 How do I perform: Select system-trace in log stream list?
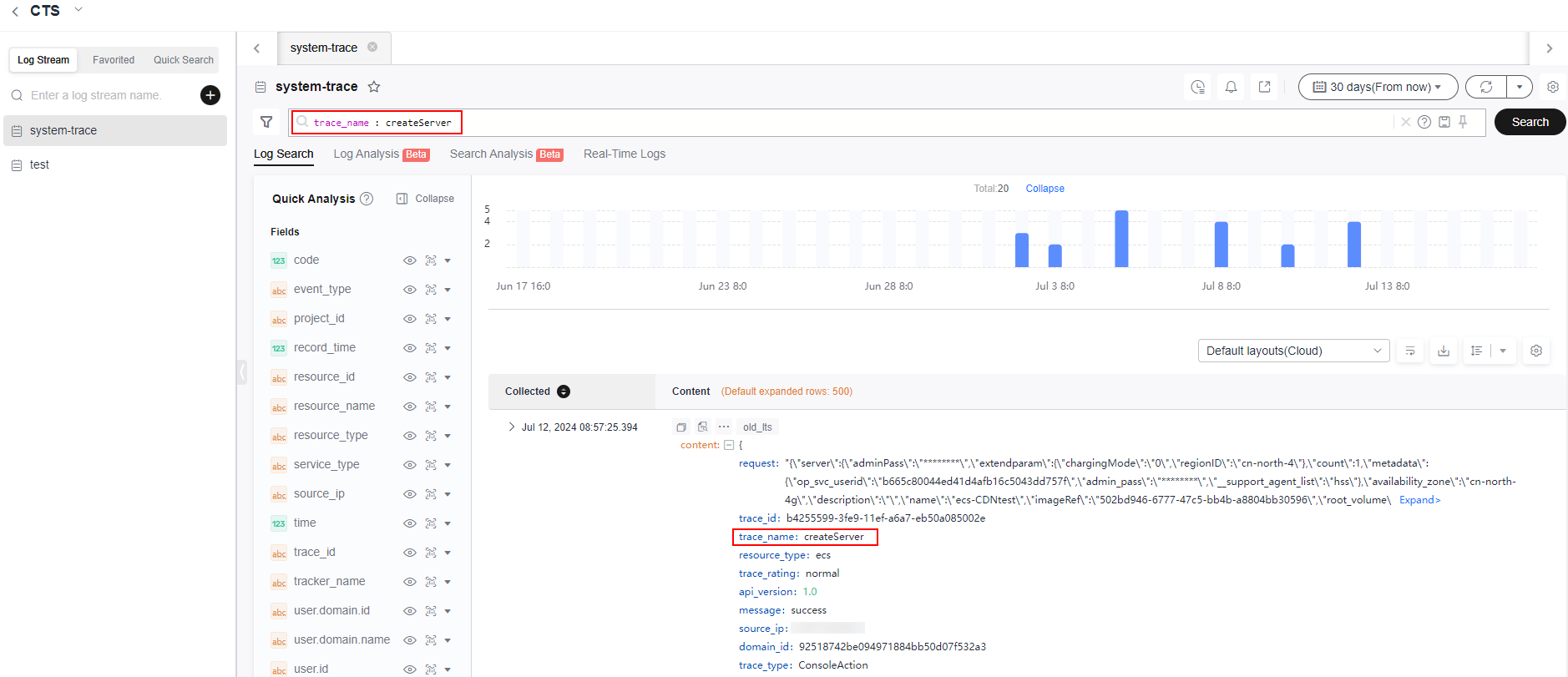click(x=115, y=130)
